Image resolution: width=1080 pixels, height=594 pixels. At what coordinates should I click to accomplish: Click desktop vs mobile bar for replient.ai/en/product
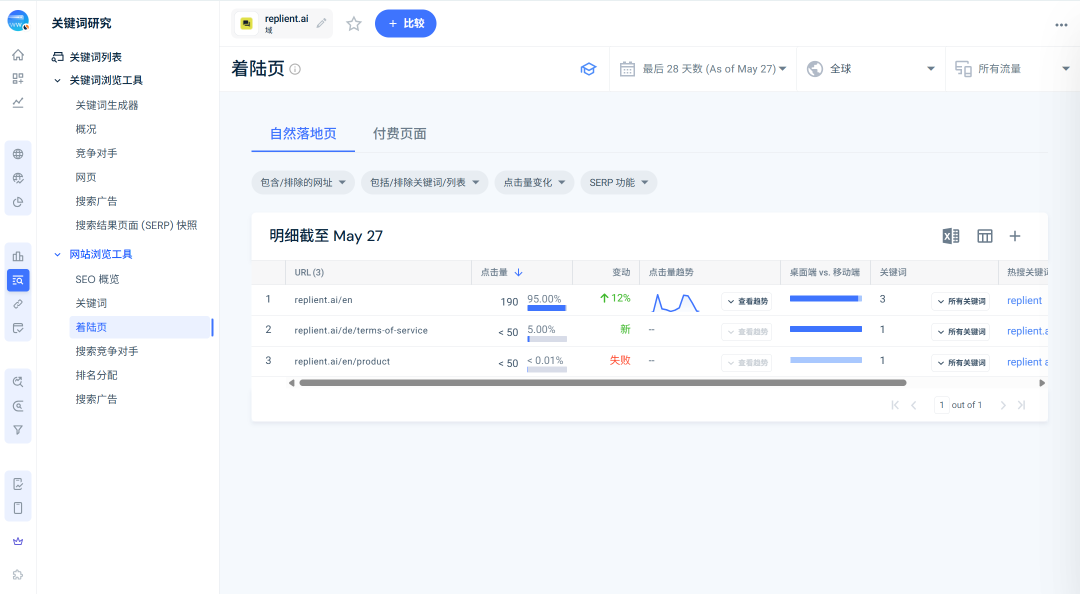click(x=826, y=360)
